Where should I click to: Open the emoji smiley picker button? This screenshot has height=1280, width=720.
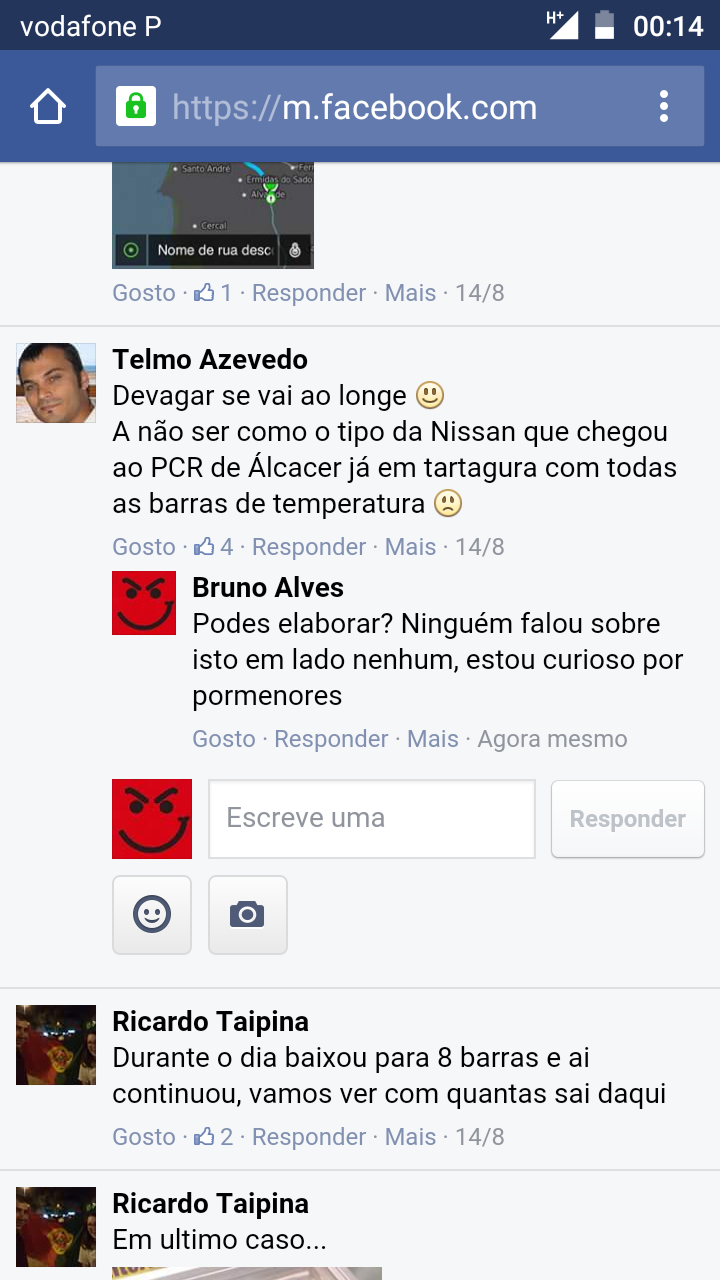(x=152, y=915)
